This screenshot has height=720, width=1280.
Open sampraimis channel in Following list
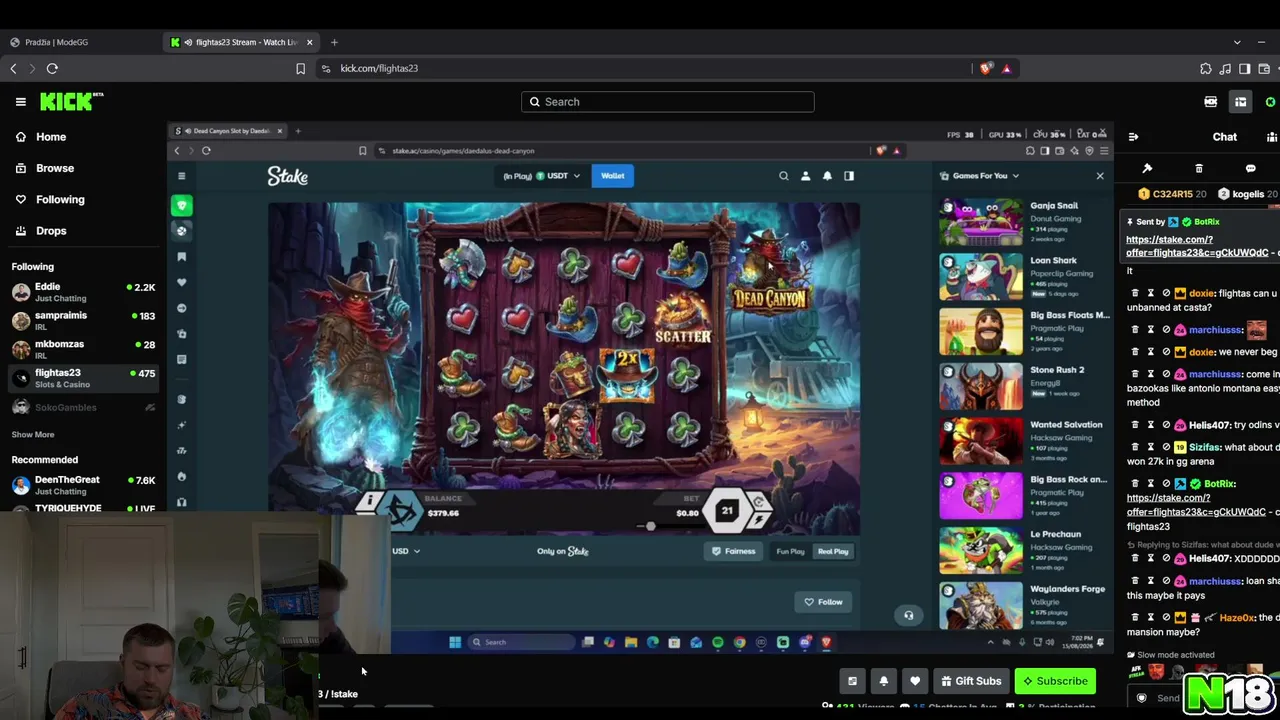pos(83,320)
